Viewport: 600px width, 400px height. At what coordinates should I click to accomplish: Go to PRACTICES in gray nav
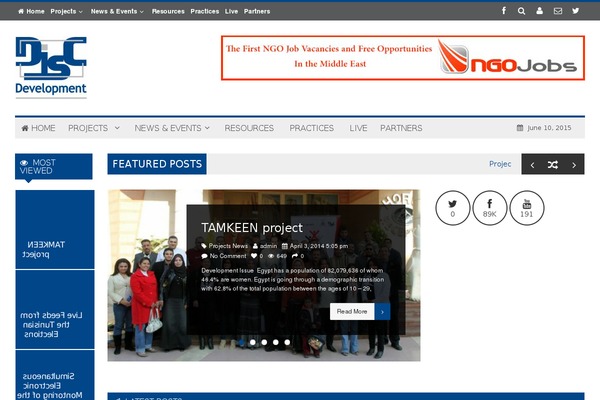pyautogui.click(x=311, y=128)
